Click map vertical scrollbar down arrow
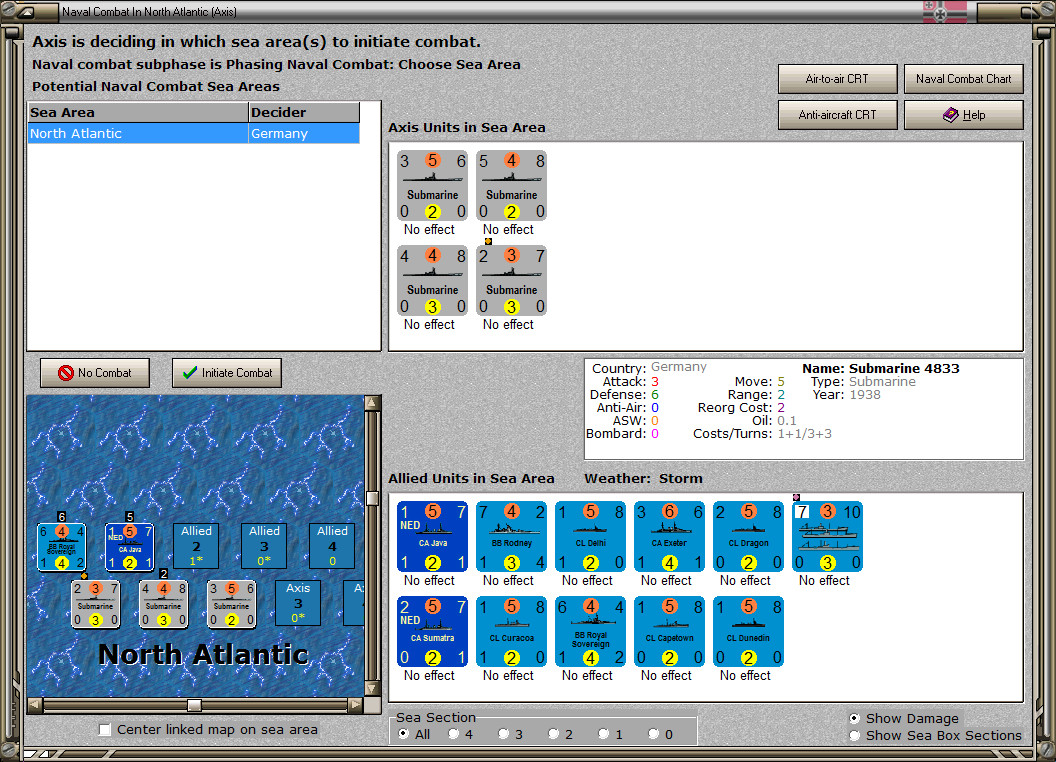 (x=372, y=688)
